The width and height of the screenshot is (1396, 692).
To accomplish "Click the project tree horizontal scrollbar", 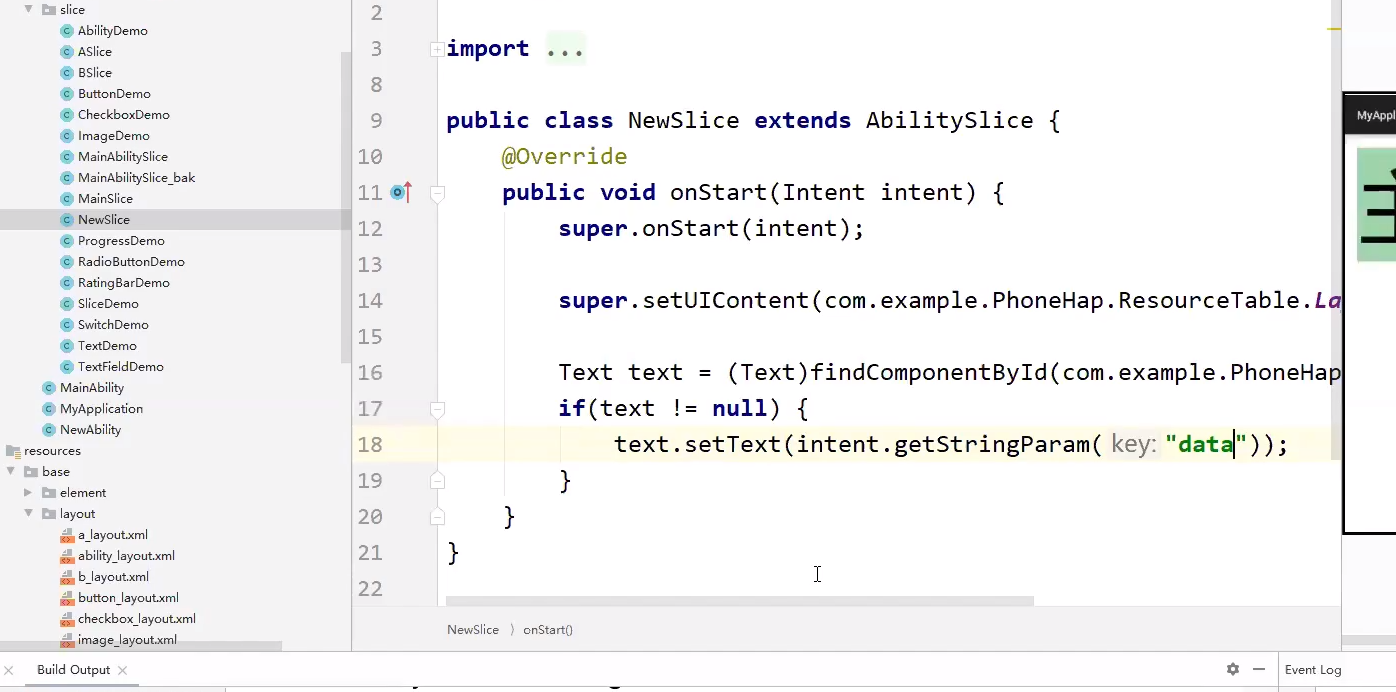I will pos(141,647).
